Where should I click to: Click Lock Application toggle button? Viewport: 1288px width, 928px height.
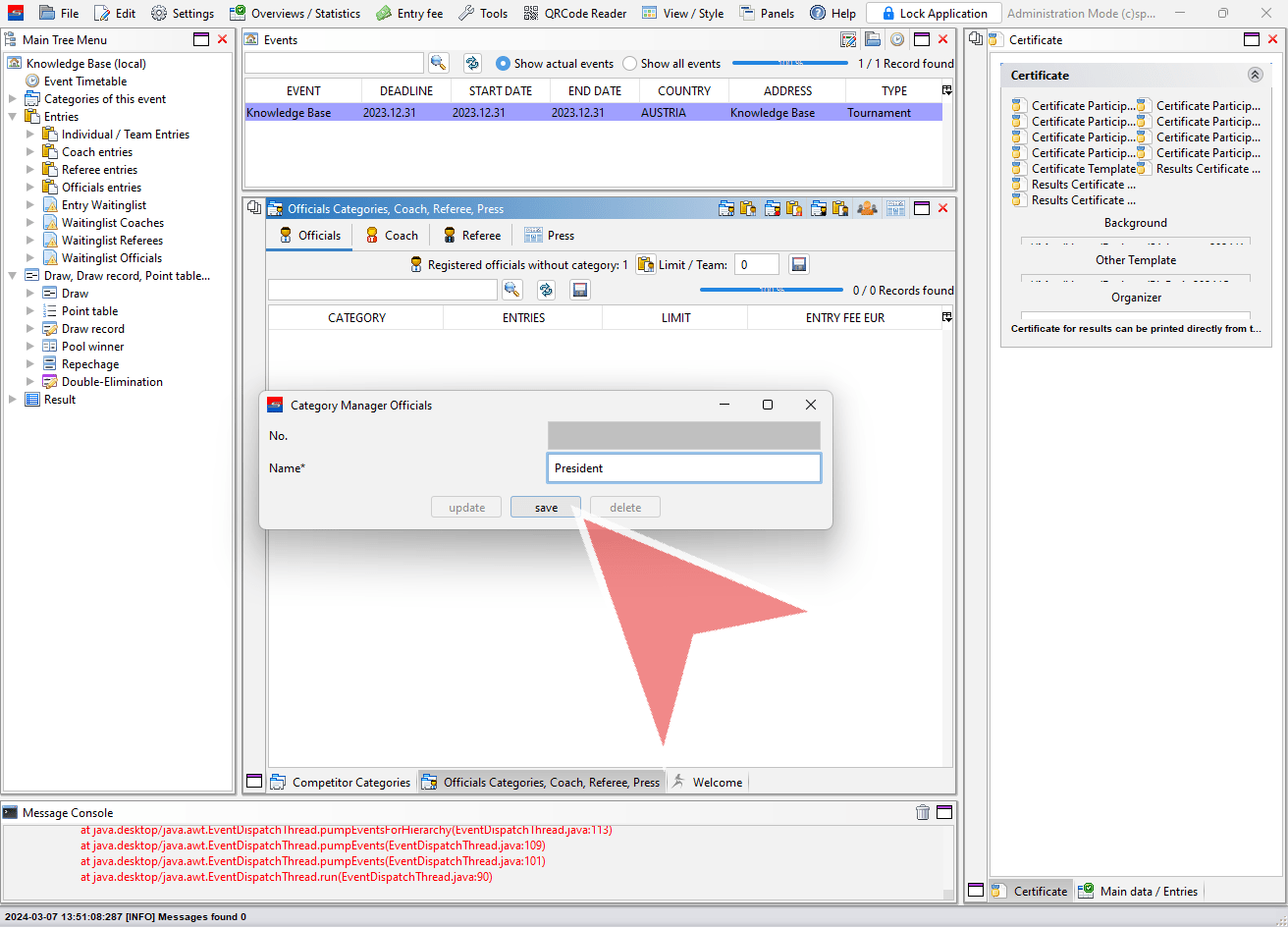coord(934,13)
